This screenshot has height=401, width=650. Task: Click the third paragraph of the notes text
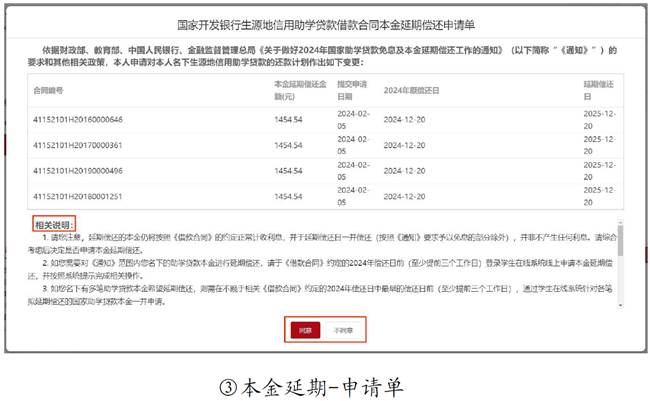(320, 295)
